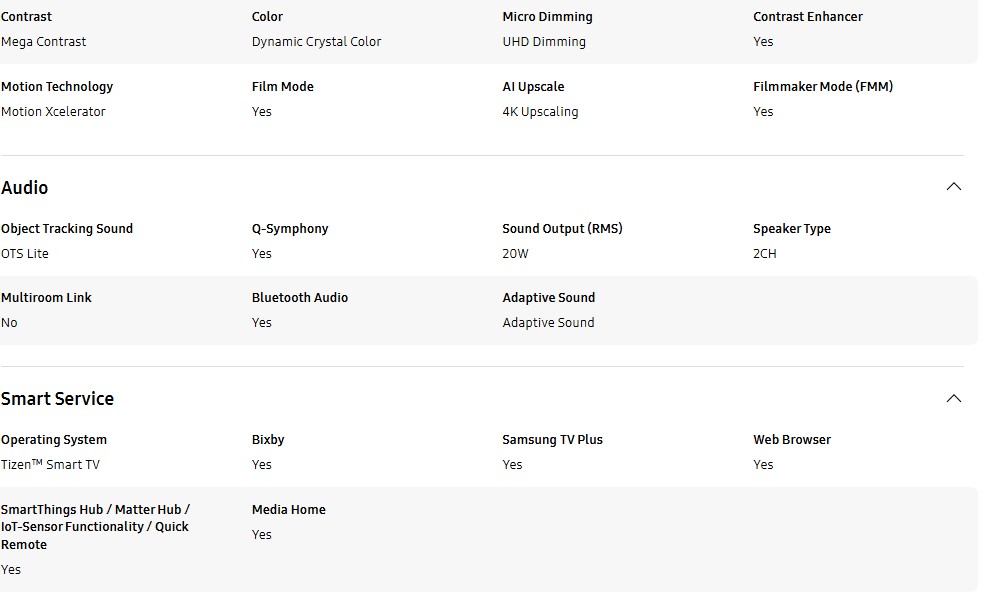Click the SmartThings Hub / Matter Hub label
Image resolution: width=988 pixels, height=613 pixels.
95,527
